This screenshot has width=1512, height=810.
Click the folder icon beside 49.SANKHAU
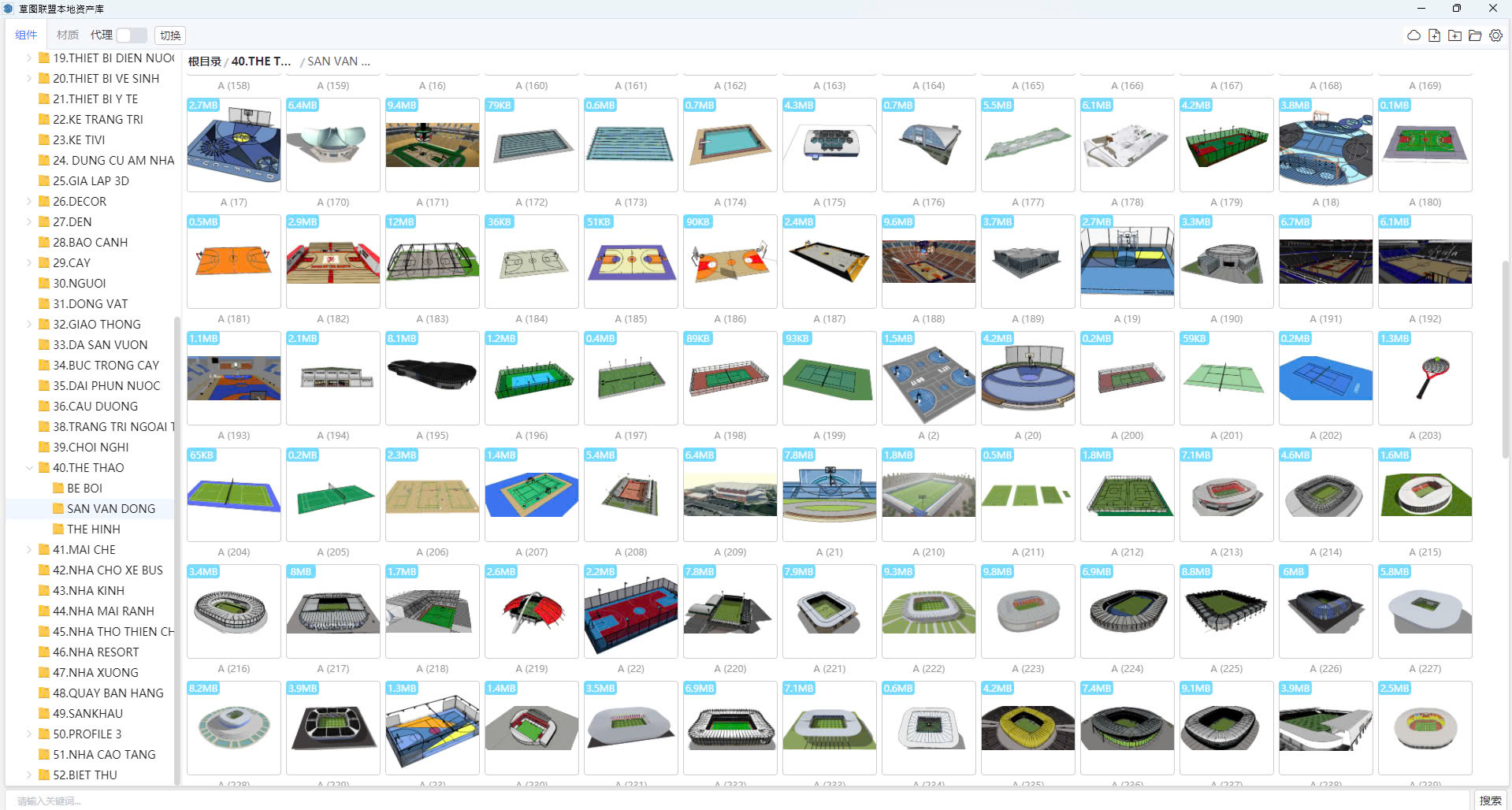tap(44, 714)
